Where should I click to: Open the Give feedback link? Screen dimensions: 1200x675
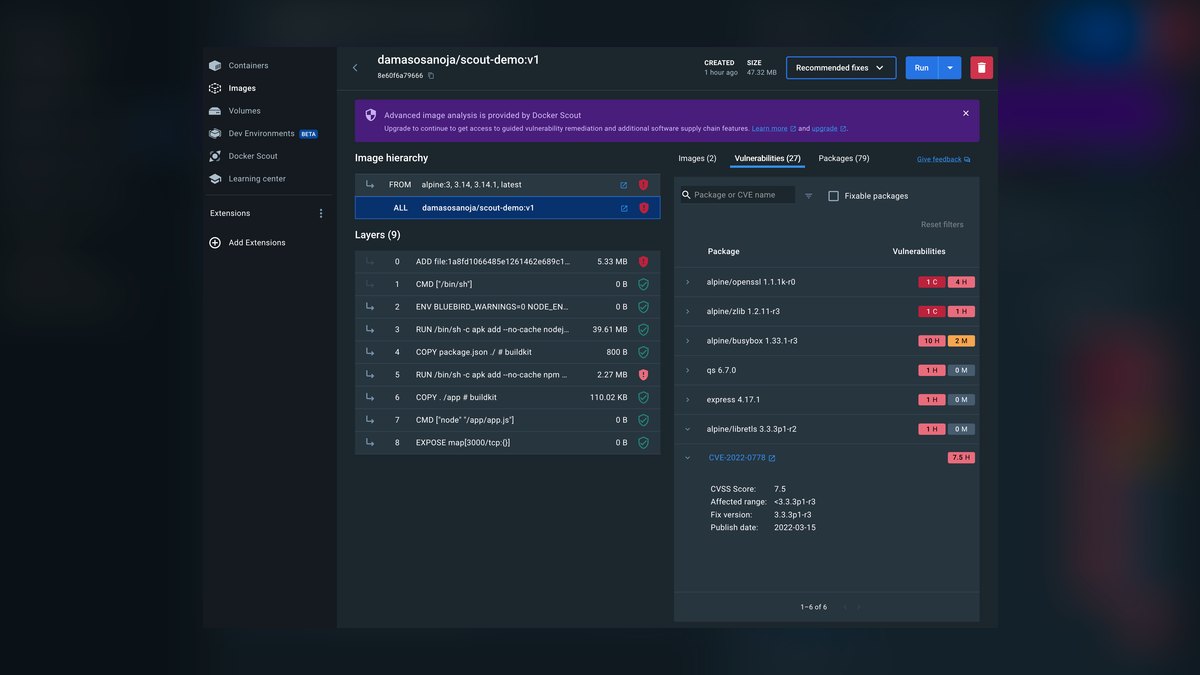coord(943,160)
